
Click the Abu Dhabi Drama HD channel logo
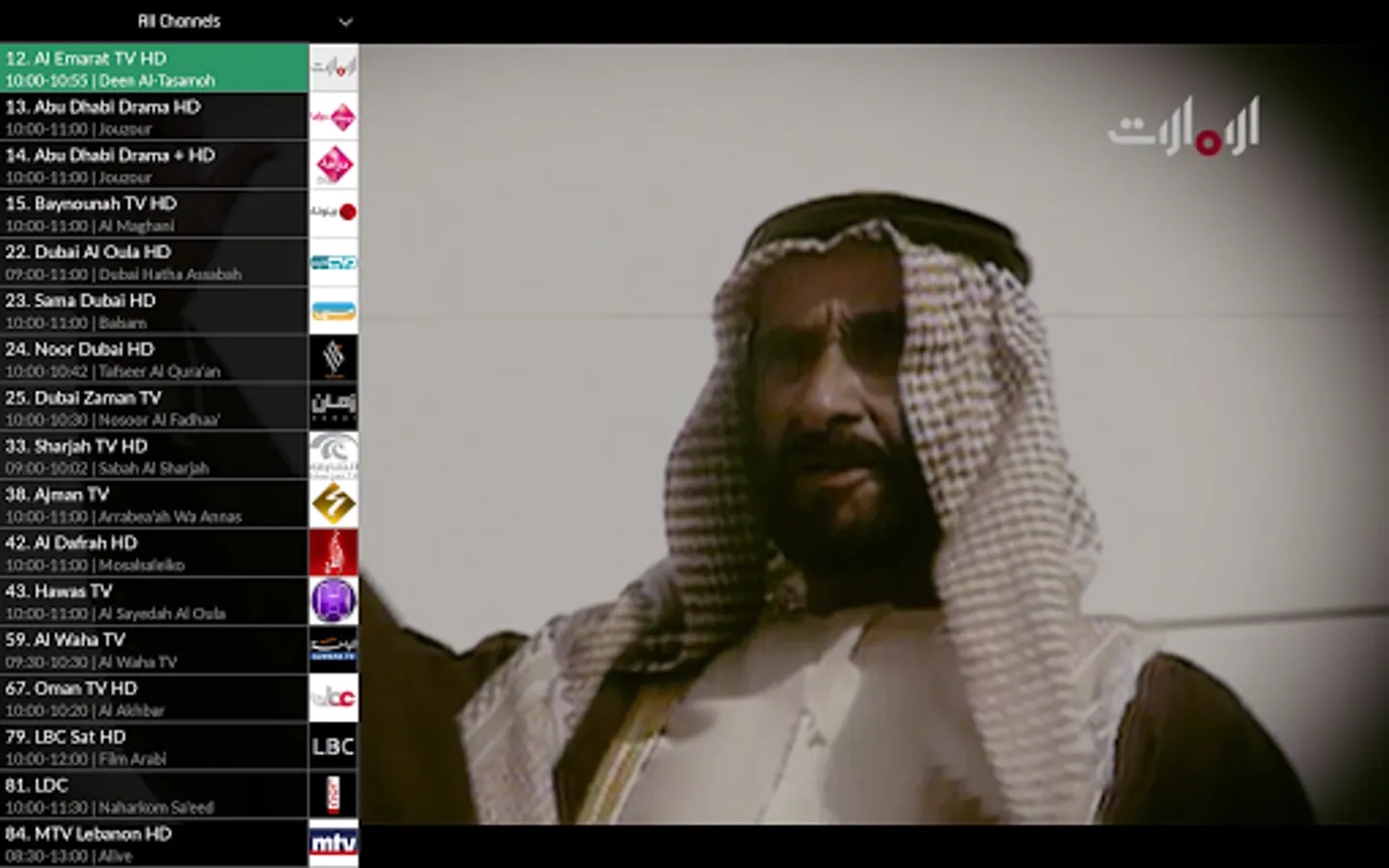334,117
